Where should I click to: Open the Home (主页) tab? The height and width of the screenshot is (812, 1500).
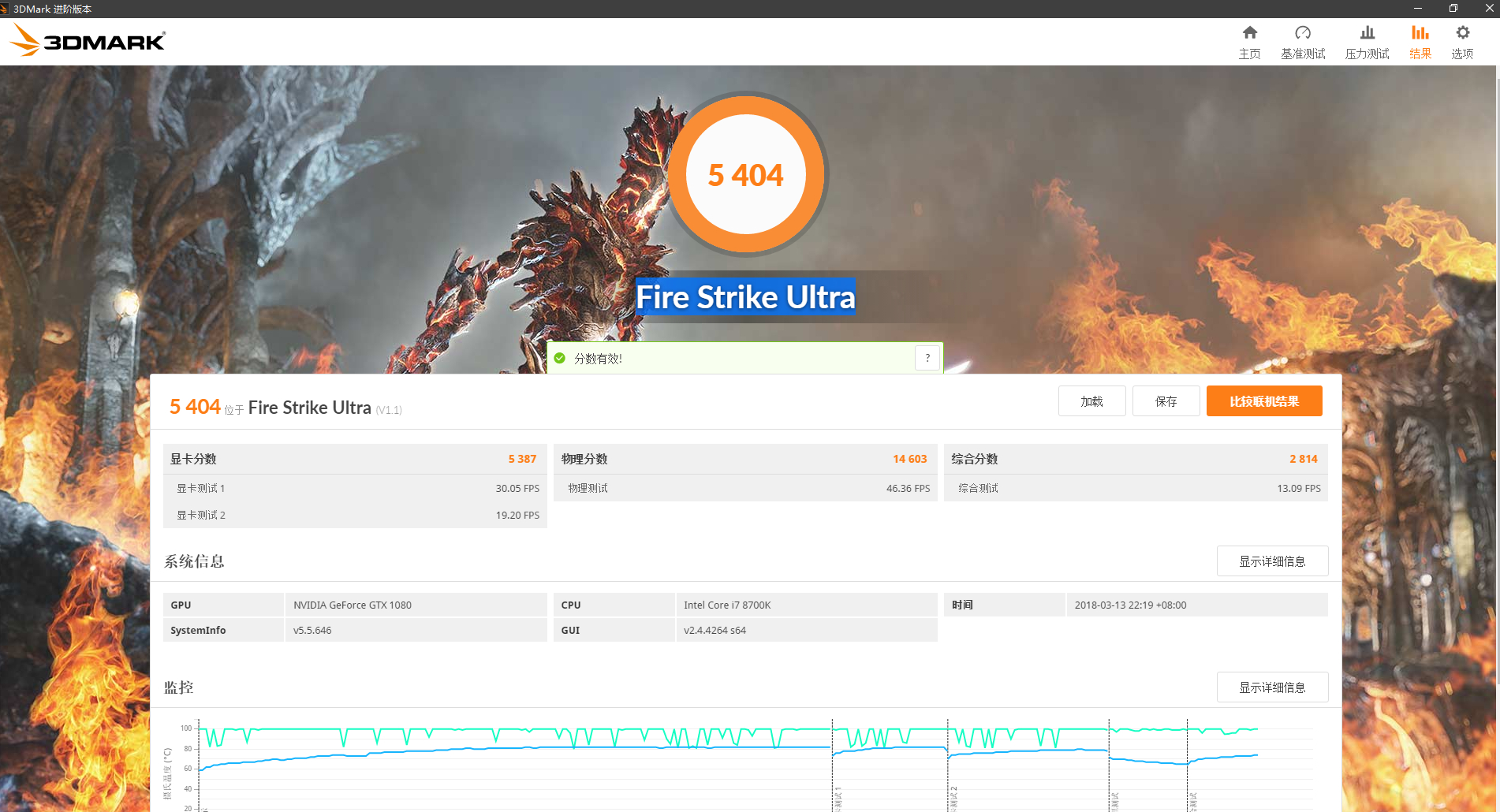1249,42
